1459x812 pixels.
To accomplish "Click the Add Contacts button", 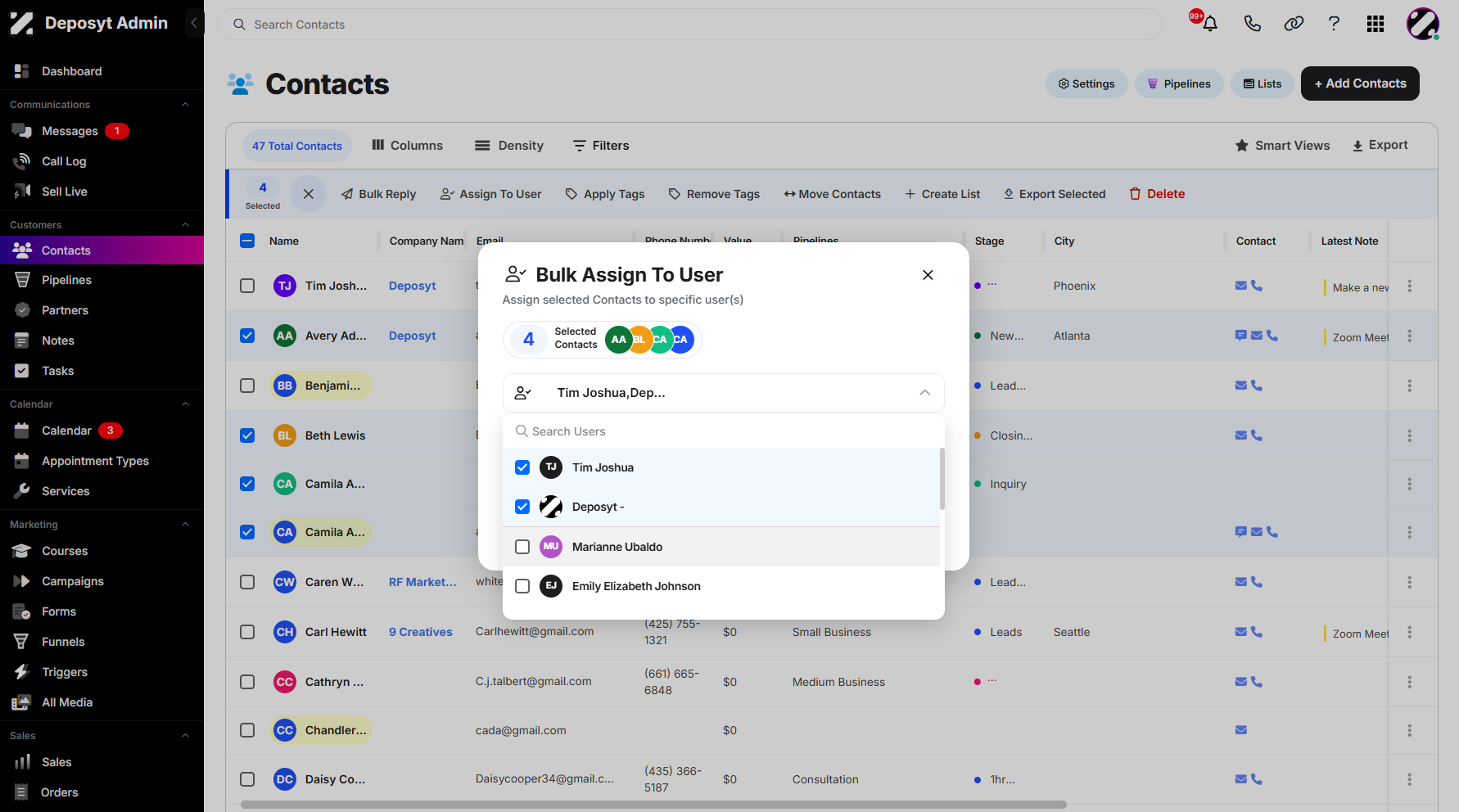I will pos(1360,83).
